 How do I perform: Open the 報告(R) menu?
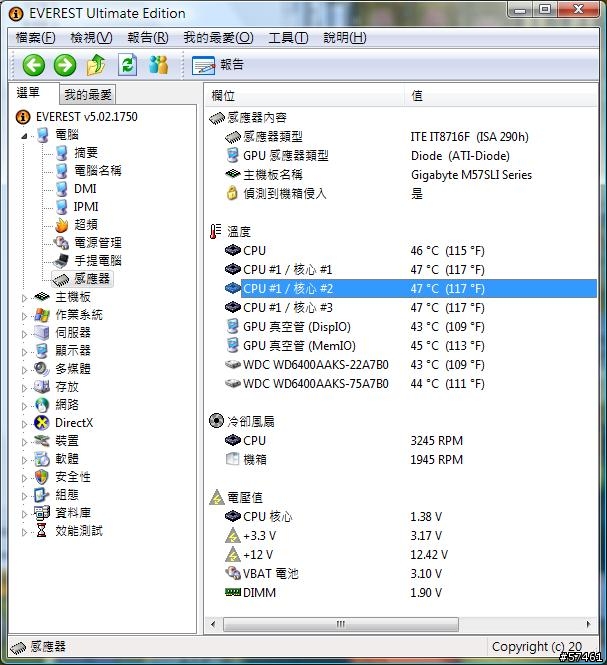pyautogui.click(x=148, y=38)
